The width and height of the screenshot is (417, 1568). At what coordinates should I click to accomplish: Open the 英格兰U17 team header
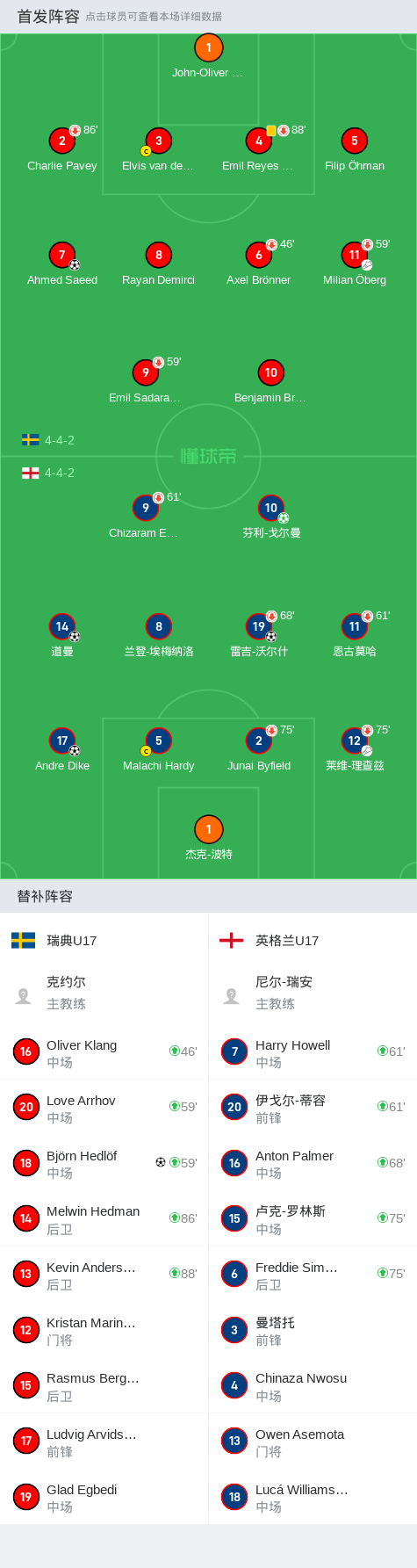point(313,941)
